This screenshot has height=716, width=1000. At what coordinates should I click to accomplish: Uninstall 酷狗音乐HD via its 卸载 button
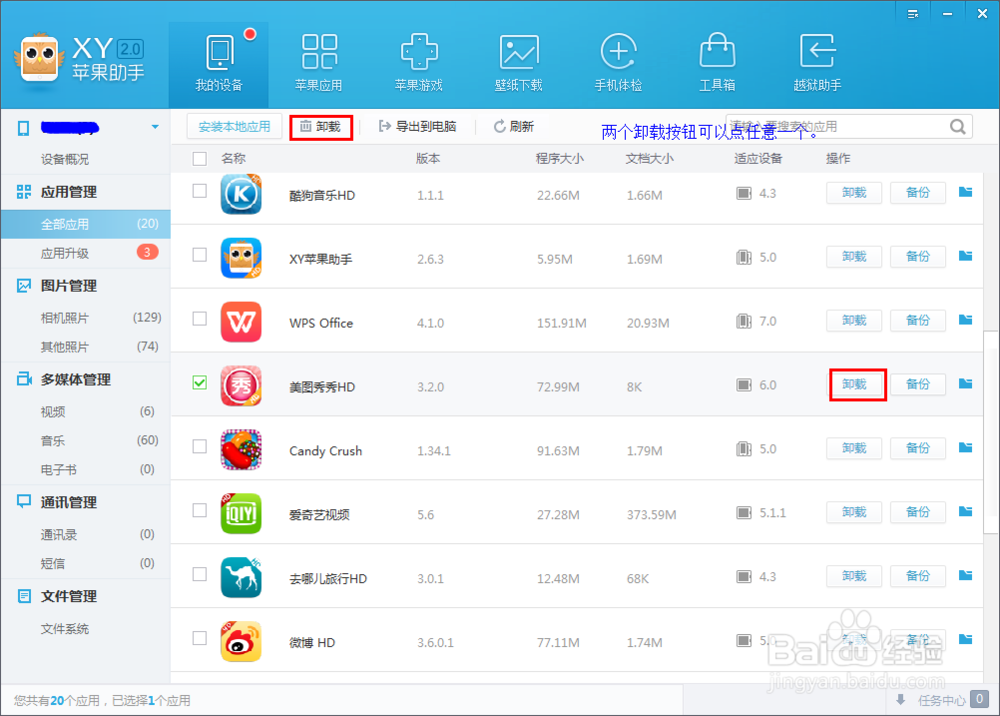click(x=854, y=193)
